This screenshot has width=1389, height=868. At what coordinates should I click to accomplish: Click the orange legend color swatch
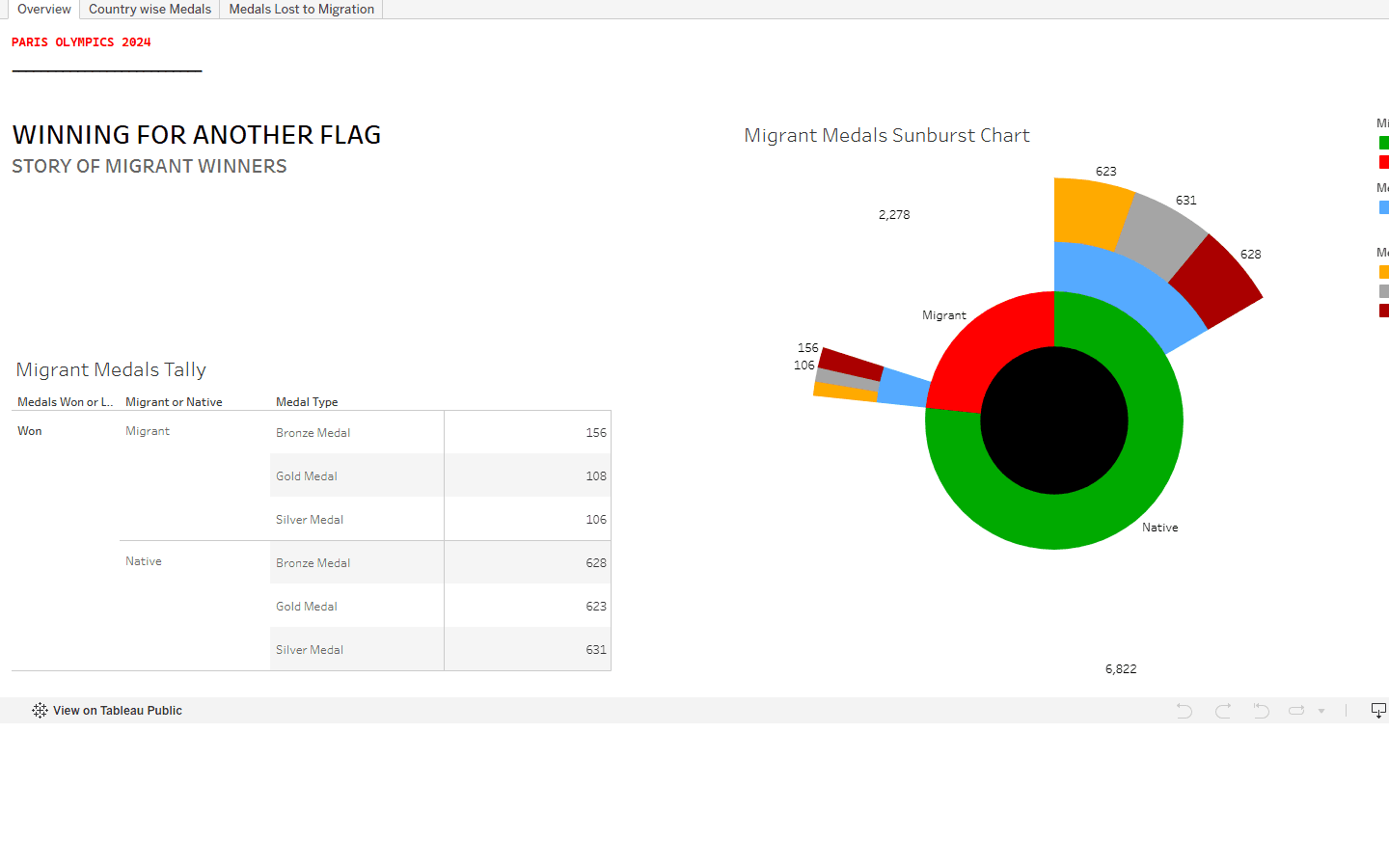pyautogui.click(x=1383, y=272)
